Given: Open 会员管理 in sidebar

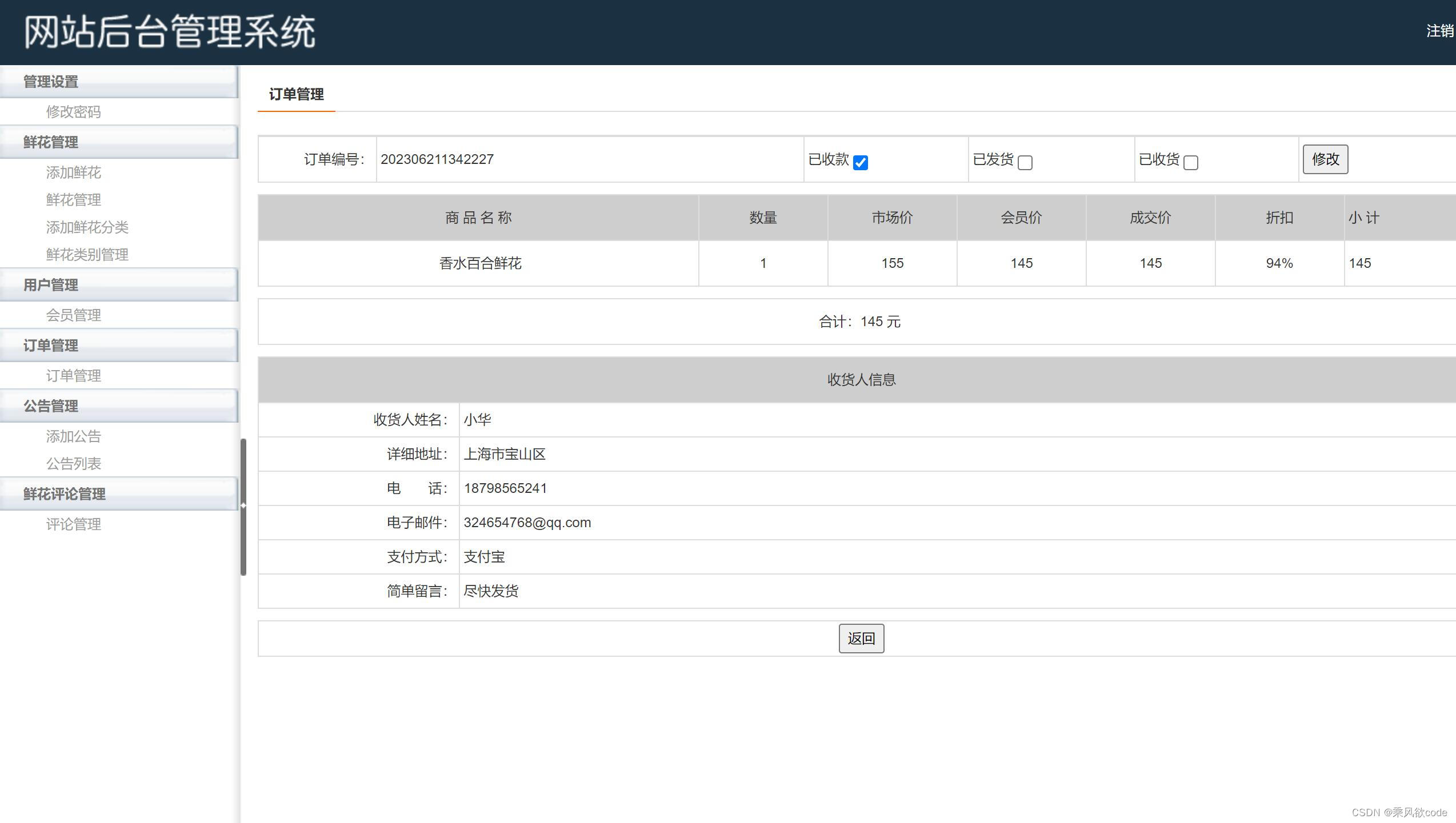Looking at the screenshot, I should [73, 315].
